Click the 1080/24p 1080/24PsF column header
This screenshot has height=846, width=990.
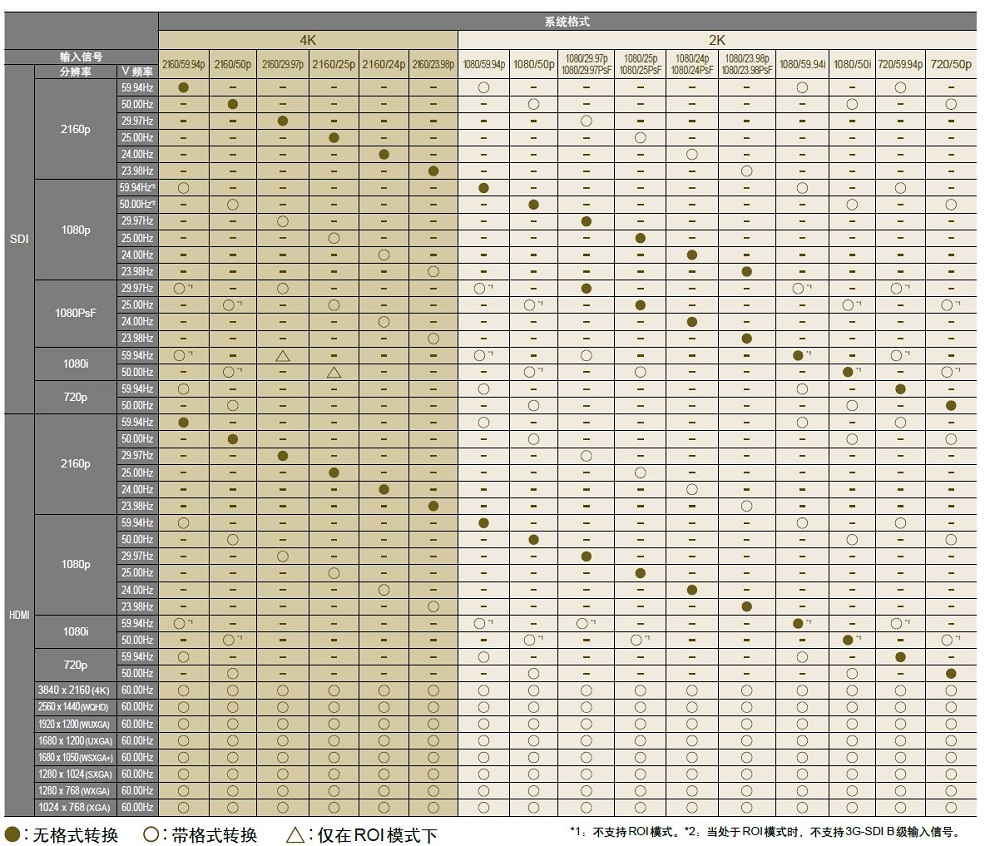click(x=692, y=64)
